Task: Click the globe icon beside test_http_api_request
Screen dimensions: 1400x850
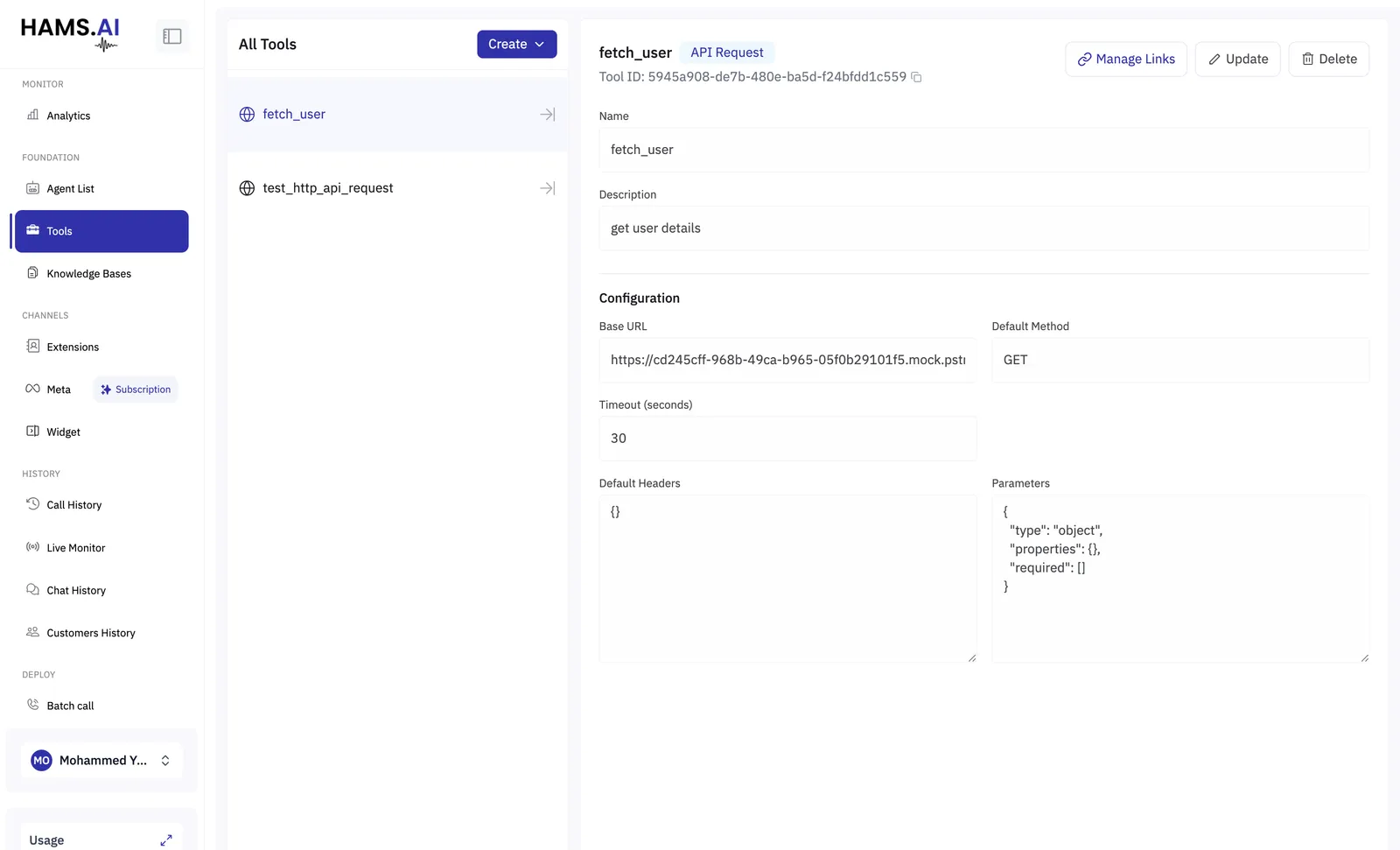Action: tap(247, 188)
